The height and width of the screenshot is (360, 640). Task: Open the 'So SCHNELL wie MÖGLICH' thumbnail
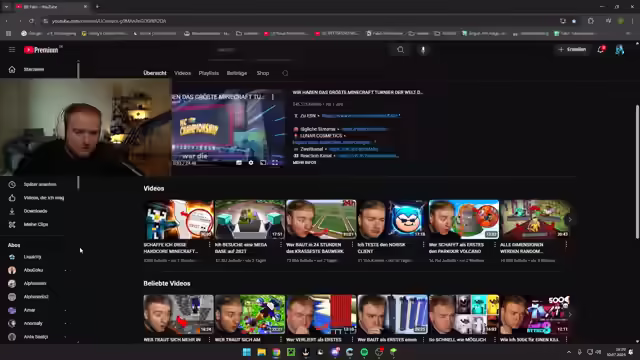tap(464, 314)
